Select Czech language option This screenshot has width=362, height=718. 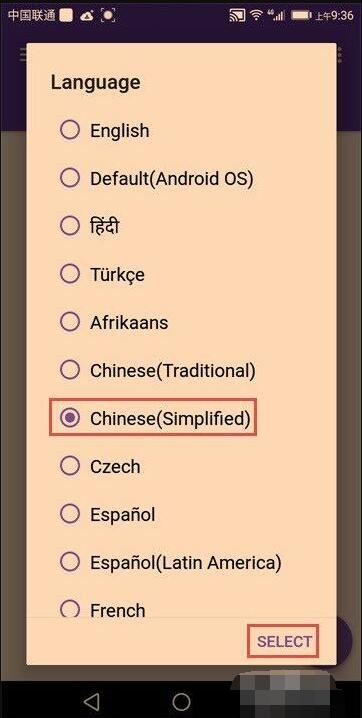pyautogui.click(x=70, y=466)
